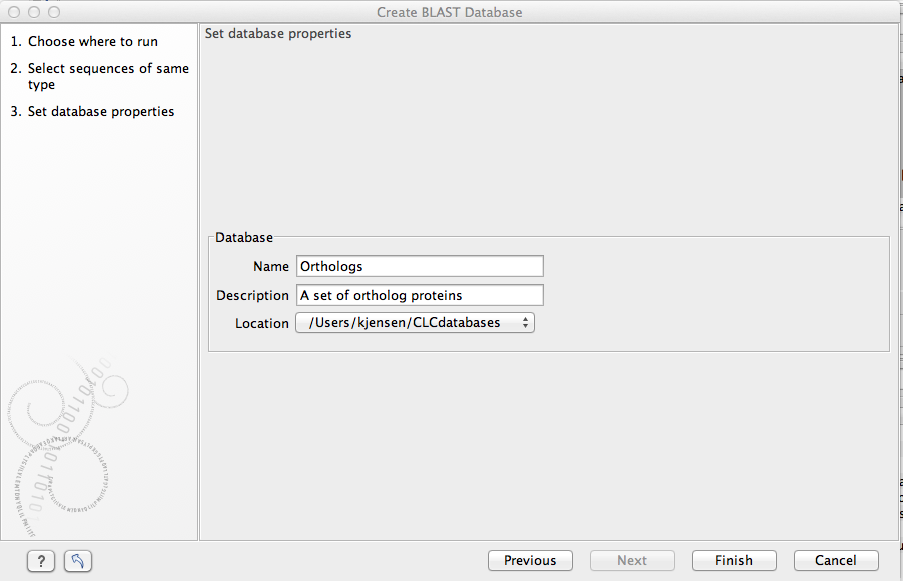Viewport: 903px width, 581px height.
Task: Click the reset-to-defaults arrow icon
Action: pyautogui.click(x=77, y=561)
